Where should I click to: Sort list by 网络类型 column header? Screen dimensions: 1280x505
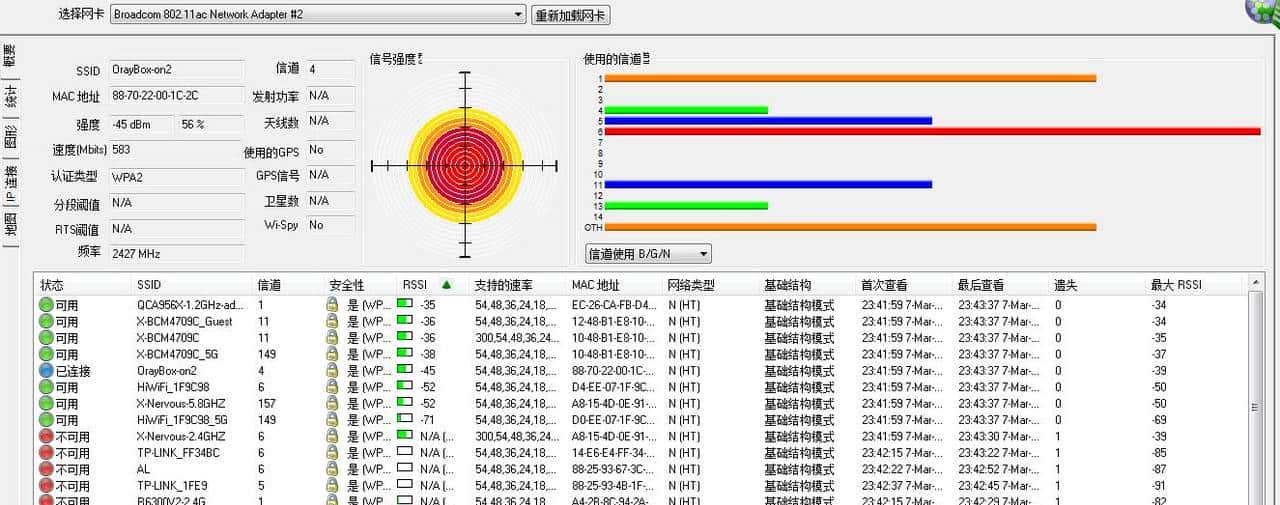pyautogui.click(x=710, y=285)
